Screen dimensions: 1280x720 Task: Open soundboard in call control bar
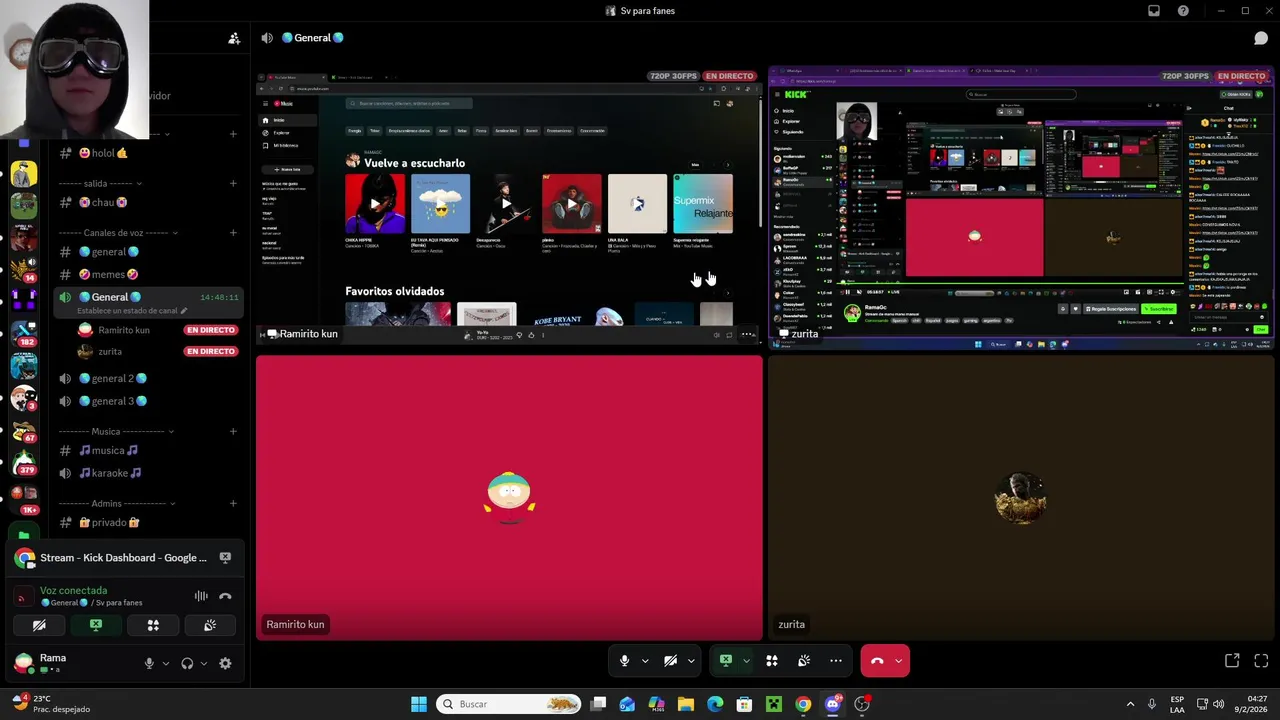point(804,661)
